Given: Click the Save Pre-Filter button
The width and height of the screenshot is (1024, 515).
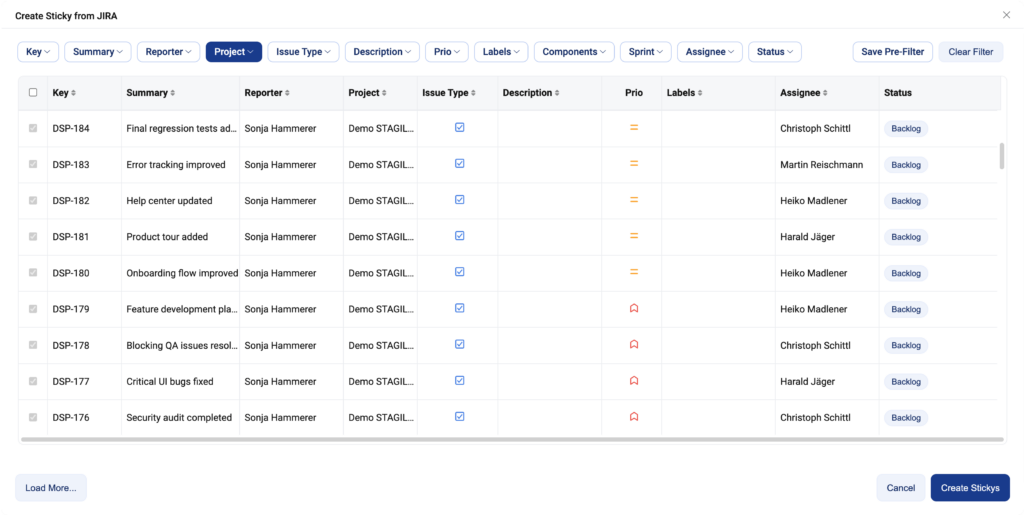Looking at the screenshot, I should (893, 52).
